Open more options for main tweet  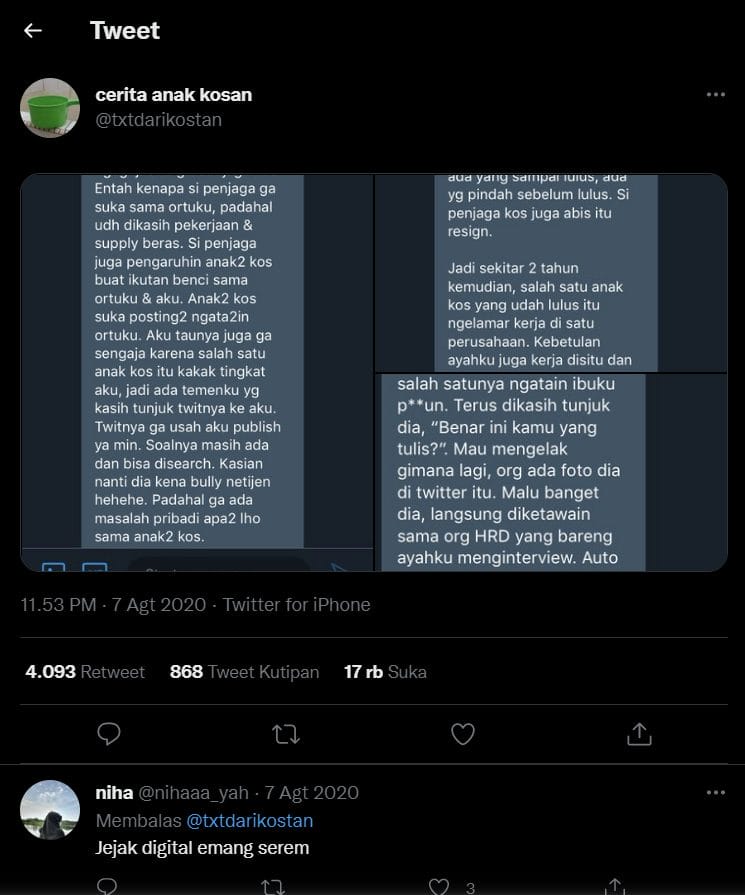715,95
